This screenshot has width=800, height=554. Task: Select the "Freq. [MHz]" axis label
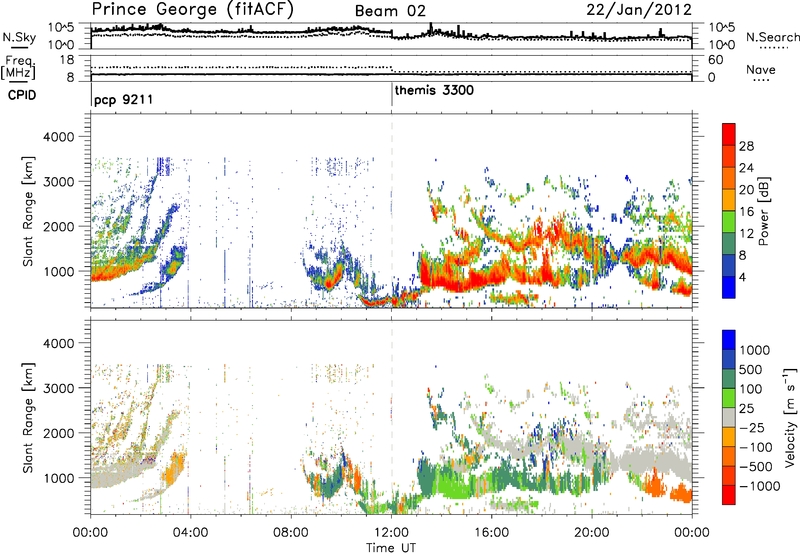(x=18, y=67)
